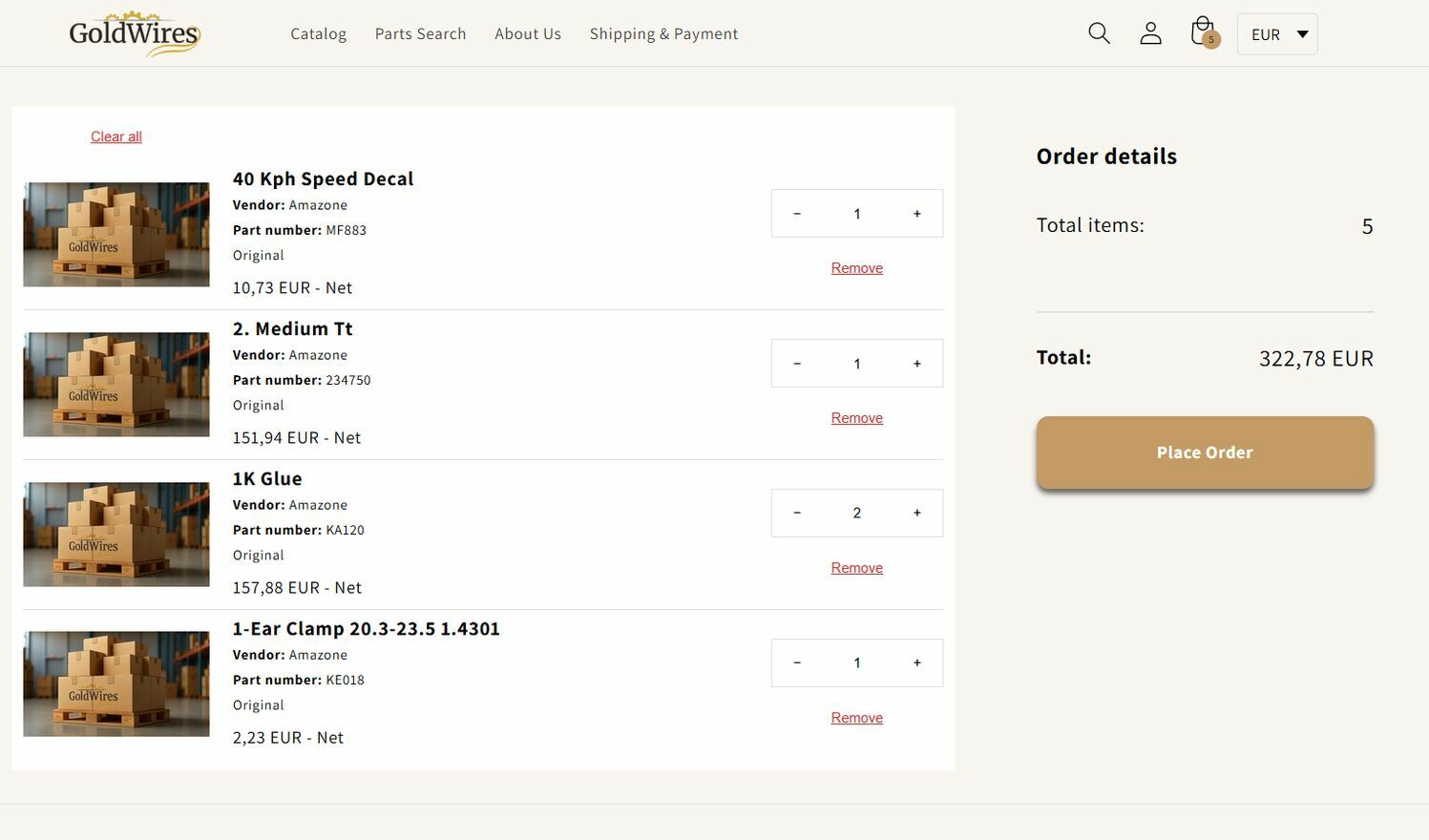Increase quantity of 1K Glue
The image size is (1429, 840).
tap(916, 514)
